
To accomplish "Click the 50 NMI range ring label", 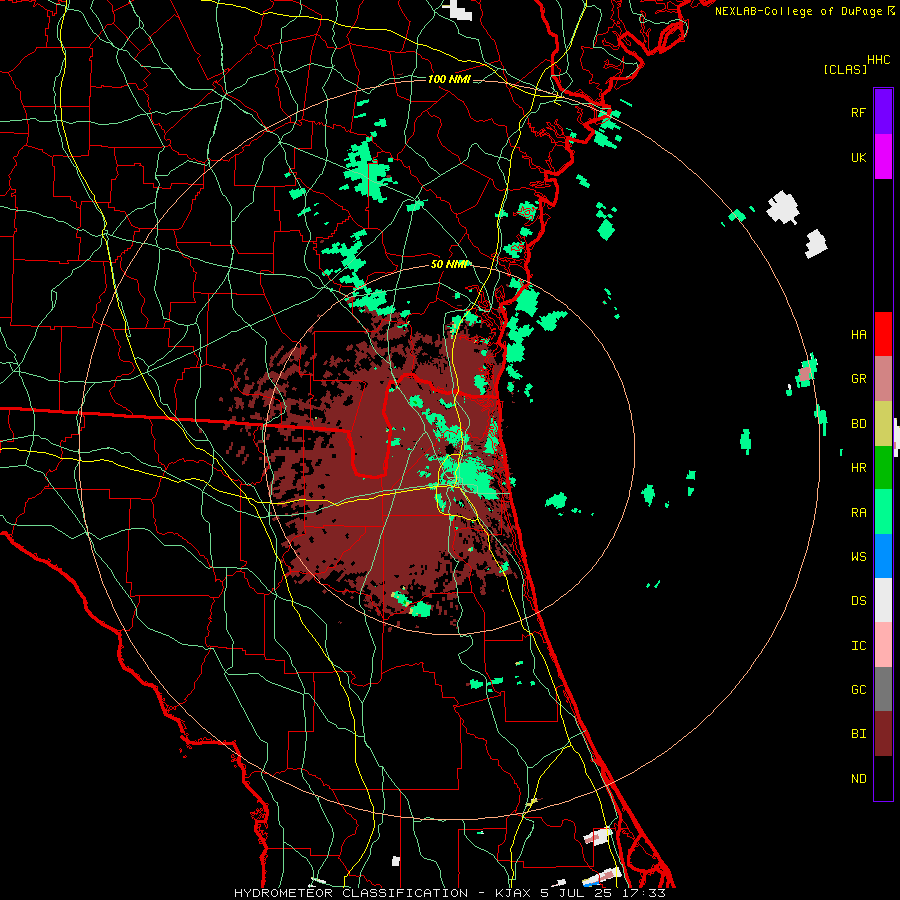I will tap(449, 264).
